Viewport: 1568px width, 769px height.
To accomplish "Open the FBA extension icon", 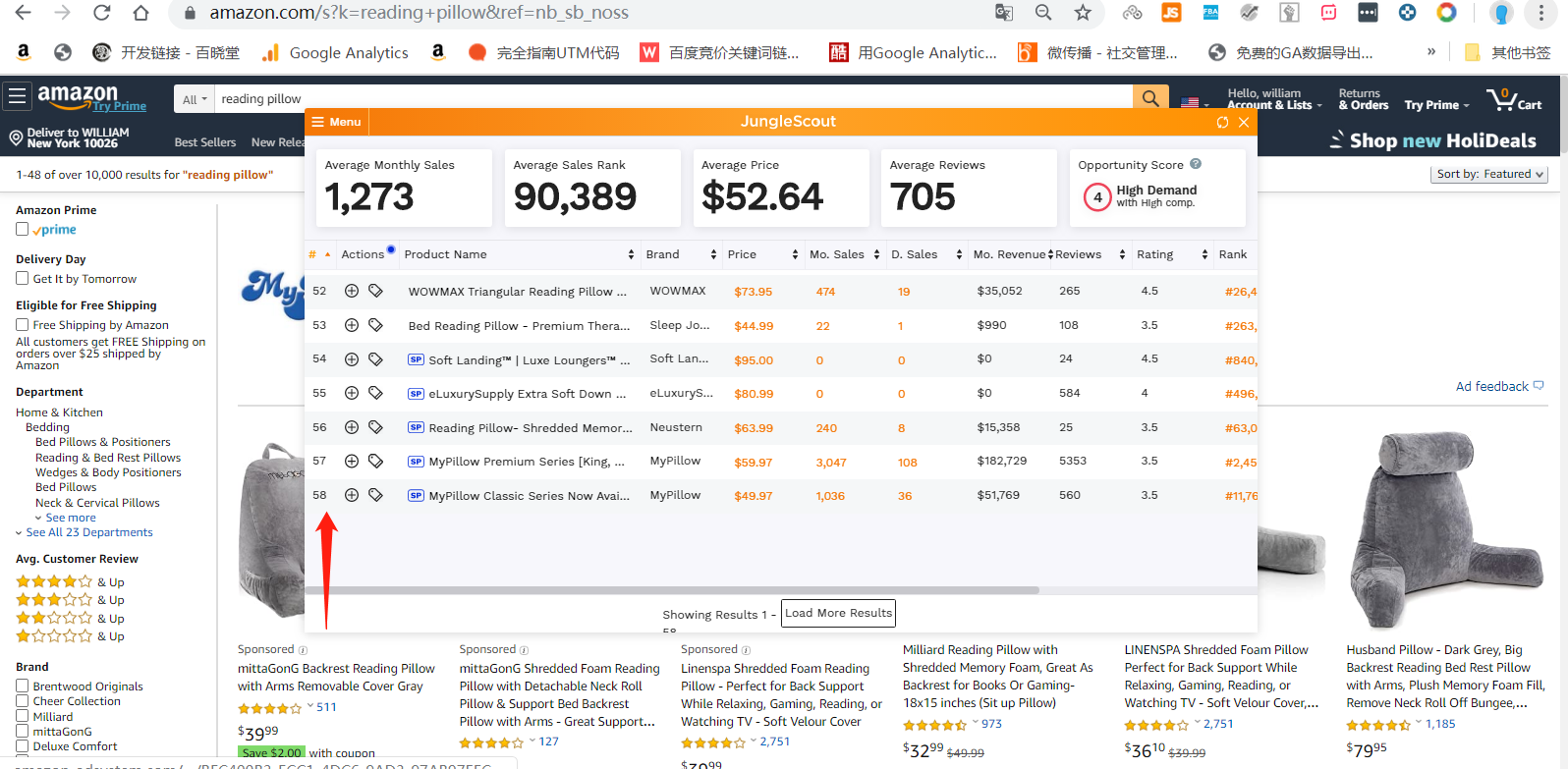I will 1210,13.
